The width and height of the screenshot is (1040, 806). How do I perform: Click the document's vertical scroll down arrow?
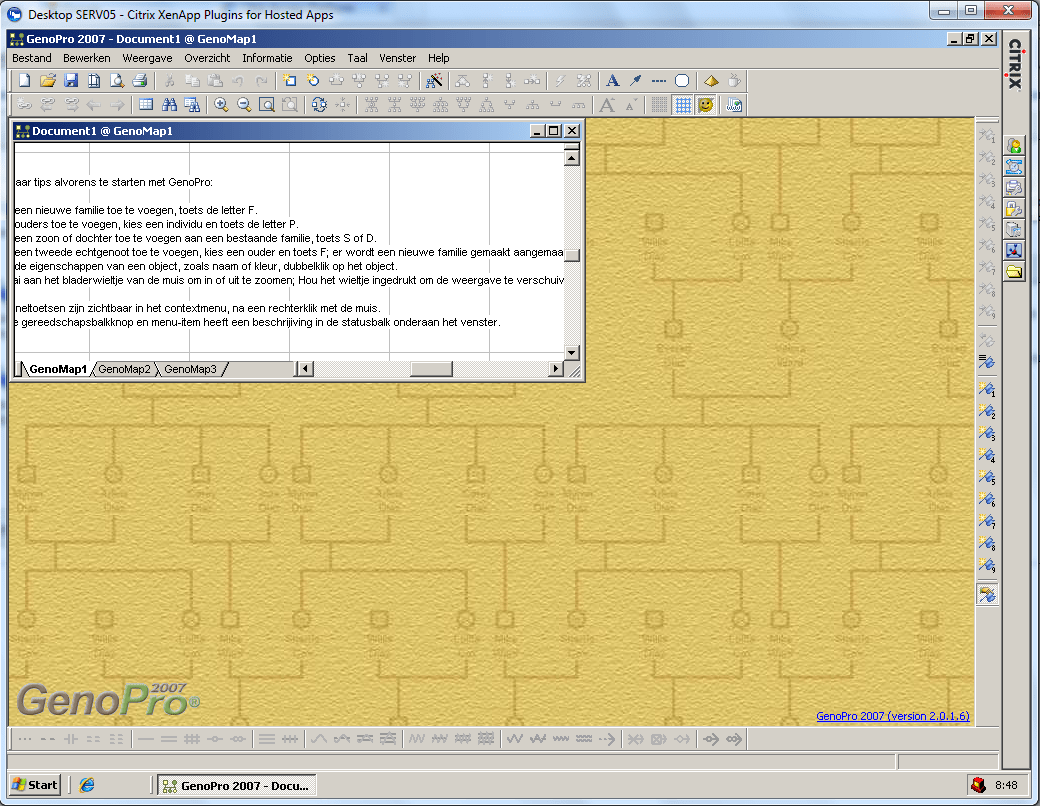(572, 352)
